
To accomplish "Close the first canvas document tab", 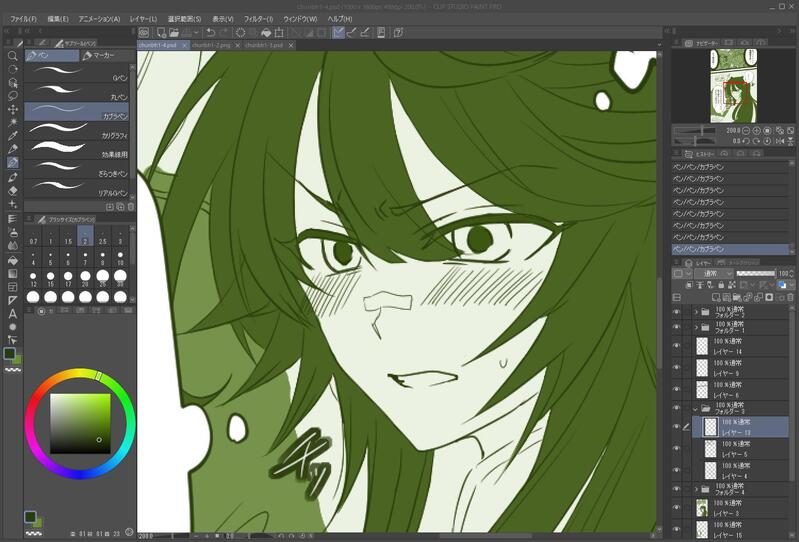I will click(184, 45).
